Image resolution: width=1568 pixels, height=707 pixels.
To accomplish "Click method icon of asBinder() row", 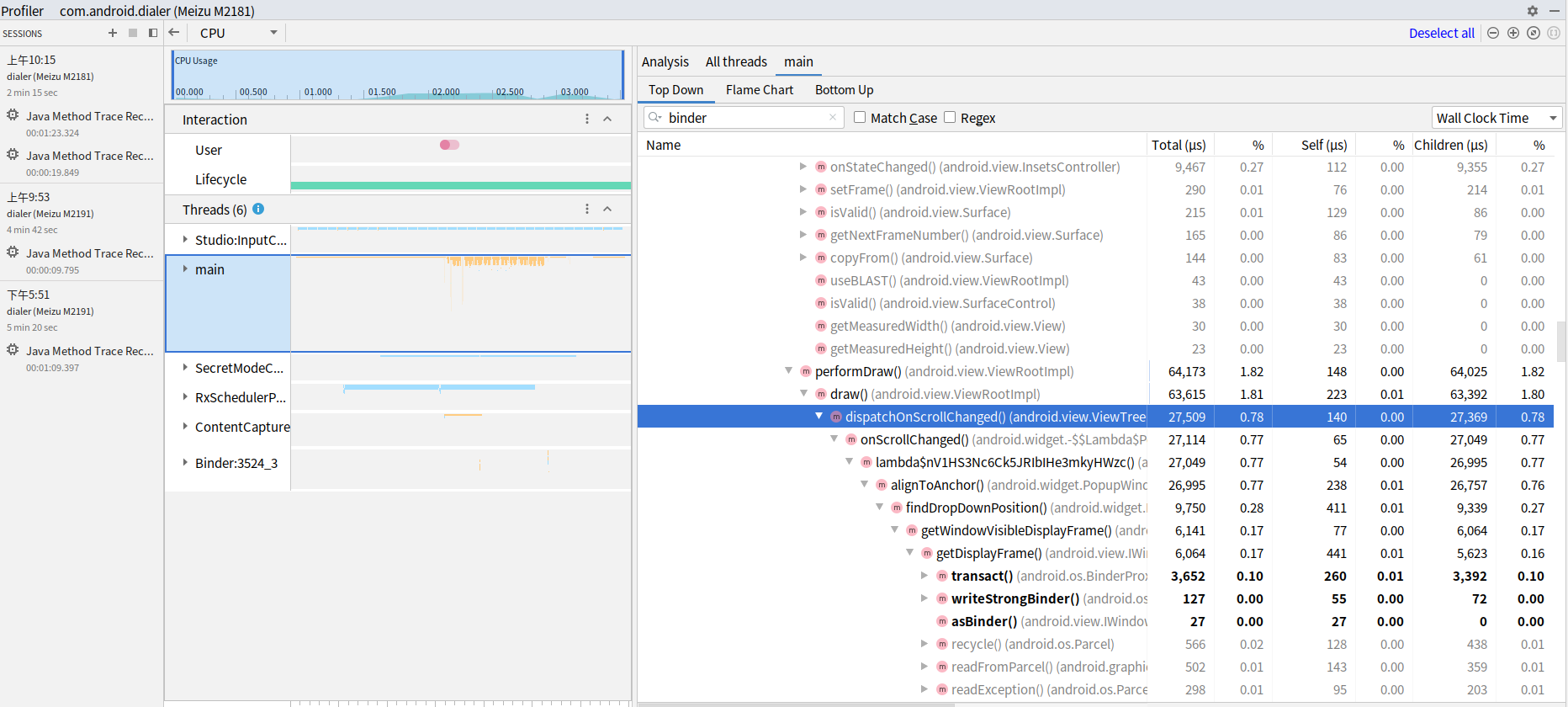I will [x=942, y=621].
